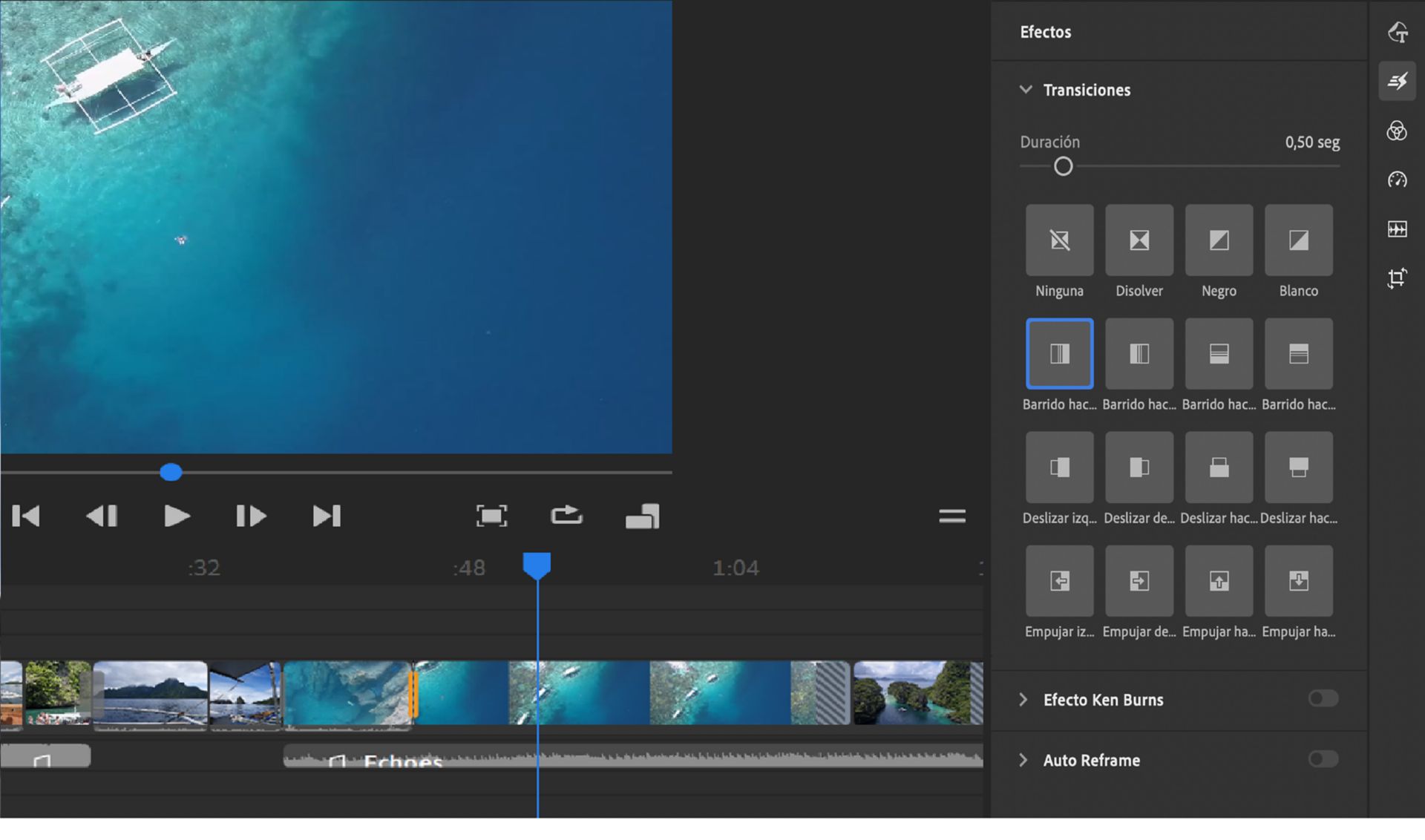
Task: Open the top graphics panel icon
Action: [1397, 32]
